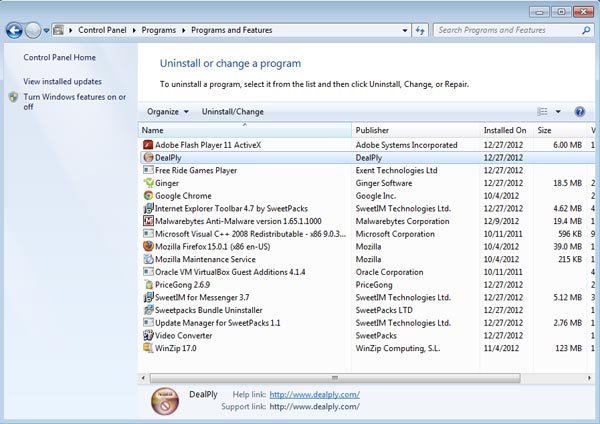
Task: Click the Refresh button beside address bar
Action: click(420, 30)
